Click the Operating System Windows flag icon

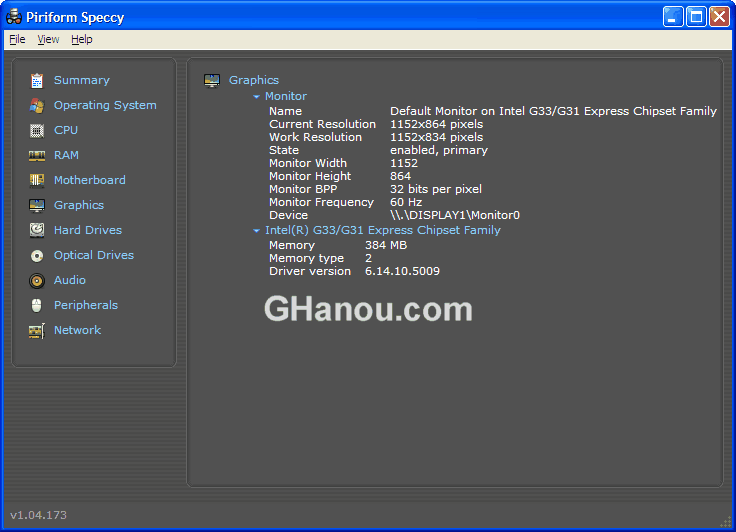point(37,106)
